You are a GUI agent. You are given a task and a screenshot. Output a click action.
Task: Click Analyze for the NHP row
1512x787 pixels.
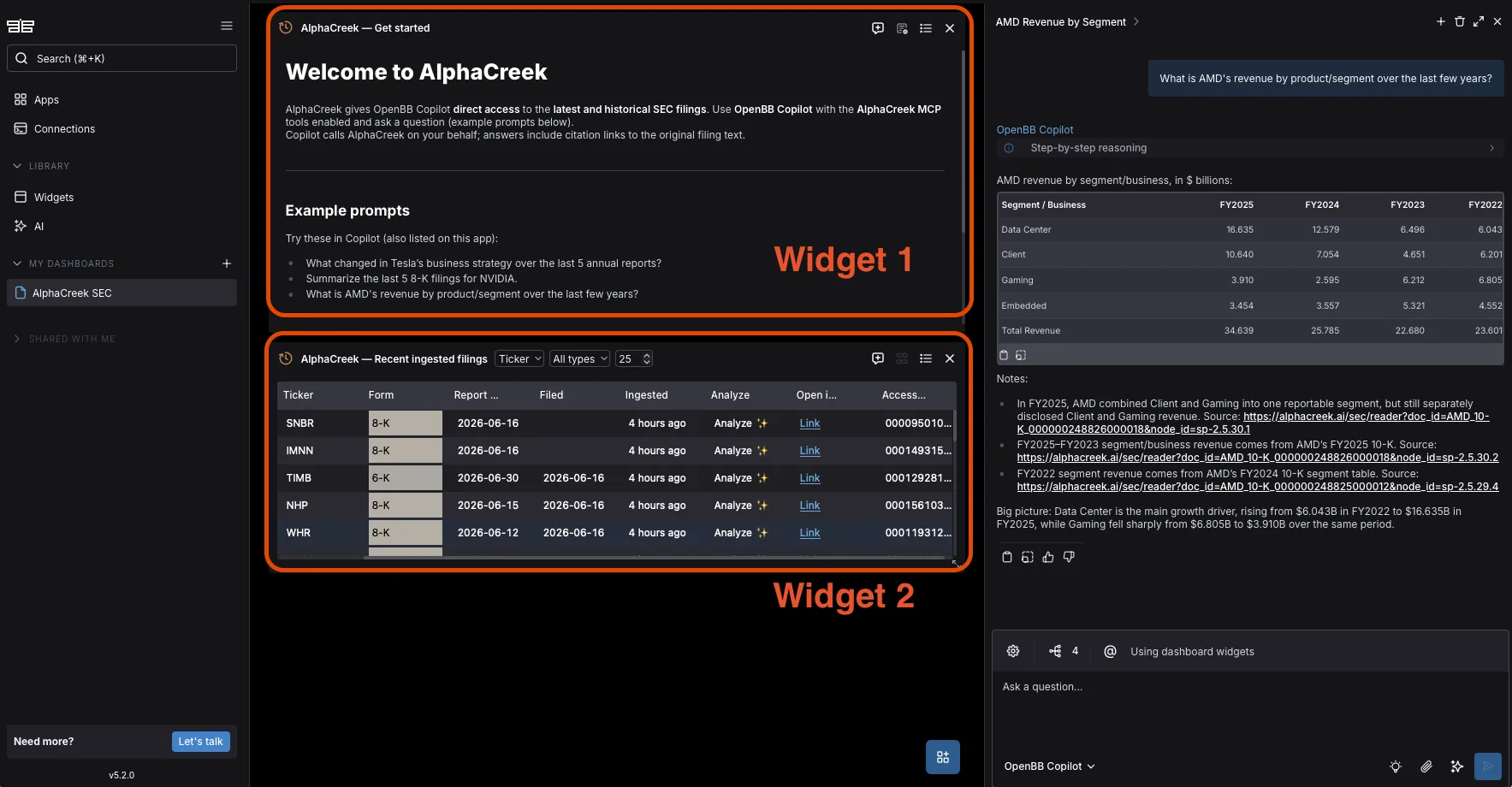[741, 506]
